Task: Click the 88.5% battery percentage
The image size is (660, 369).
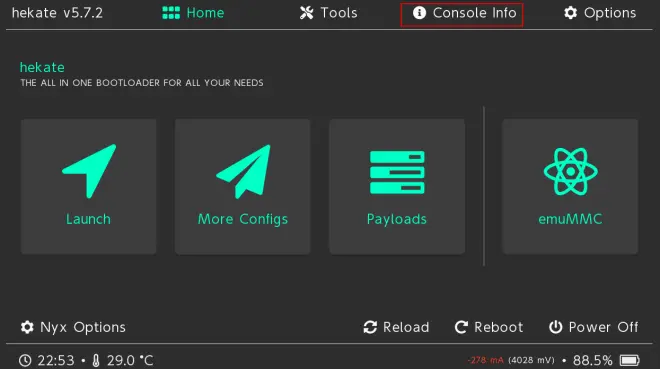Action: [x=593, y=361]
